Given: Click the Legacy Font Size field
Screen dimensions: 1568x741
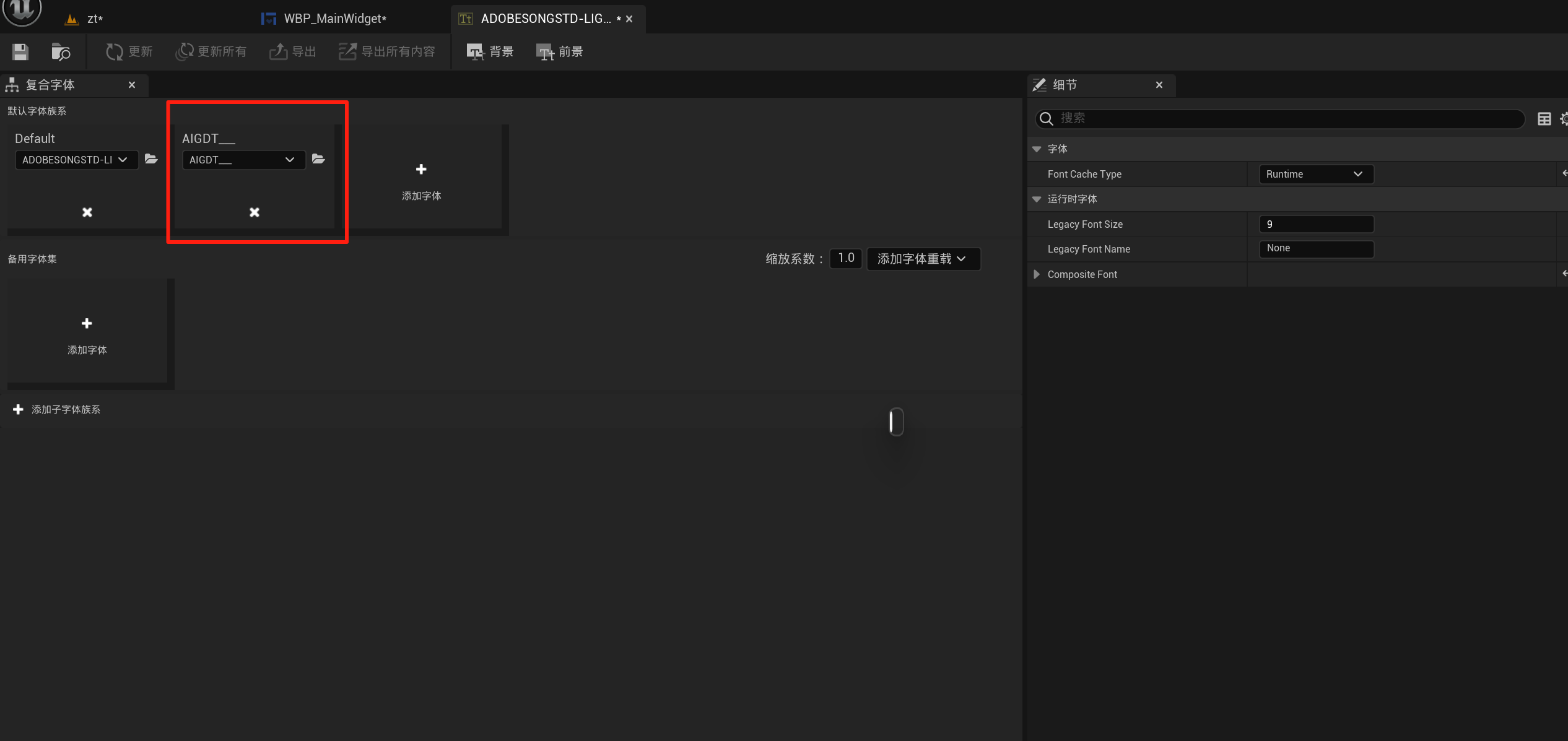Looking at the screenshot, I should point(1316,224).
